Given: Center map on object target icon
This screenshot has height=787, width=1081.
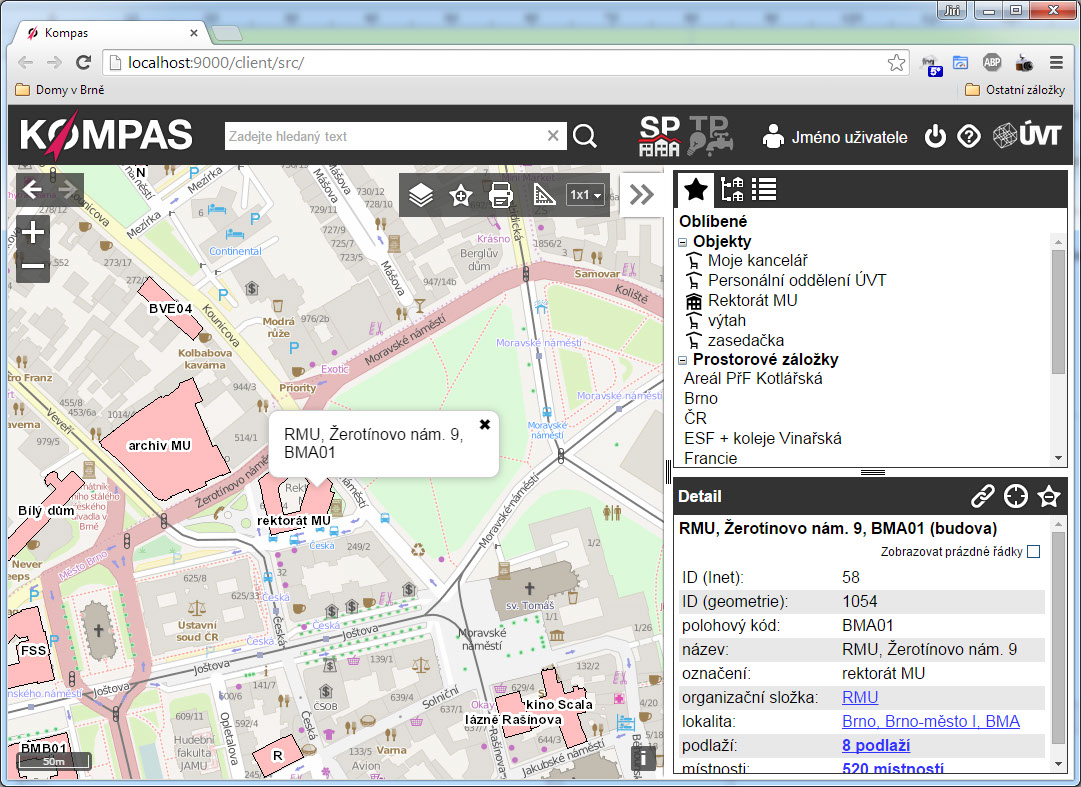Looking at the screenshot, I should pyautogui.click(x=1016, y=496).
